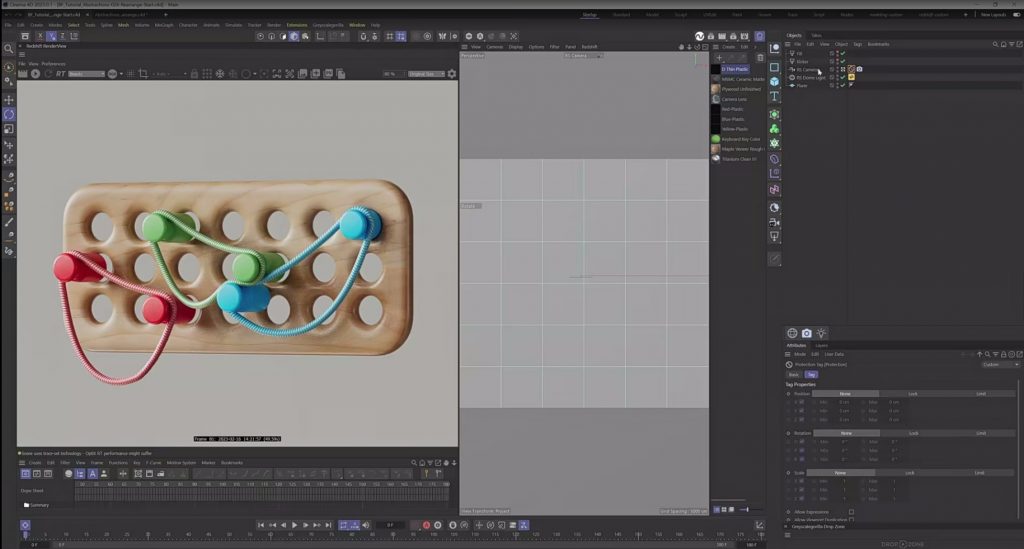Viewport: 1024px width, 549px height.
Task: Open RenderView settings gear icon
Action: tap(451, 74)
